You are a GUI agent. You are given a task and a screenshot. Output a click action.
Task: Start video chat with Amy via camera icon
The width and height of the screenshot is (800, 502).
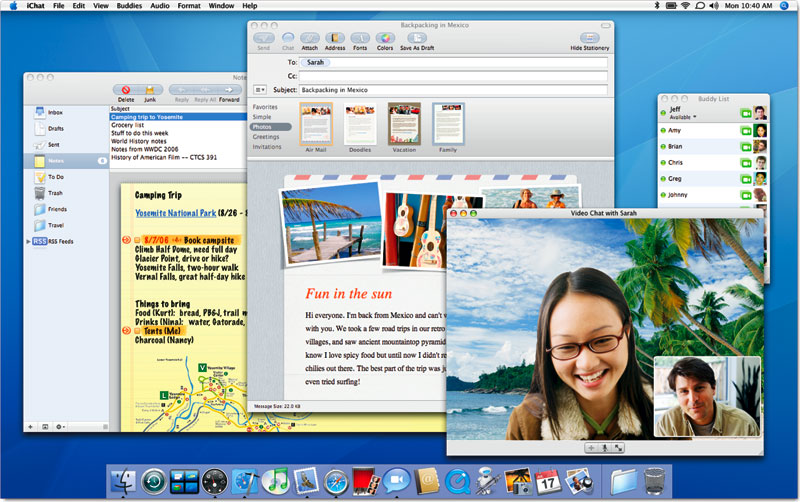745,130
